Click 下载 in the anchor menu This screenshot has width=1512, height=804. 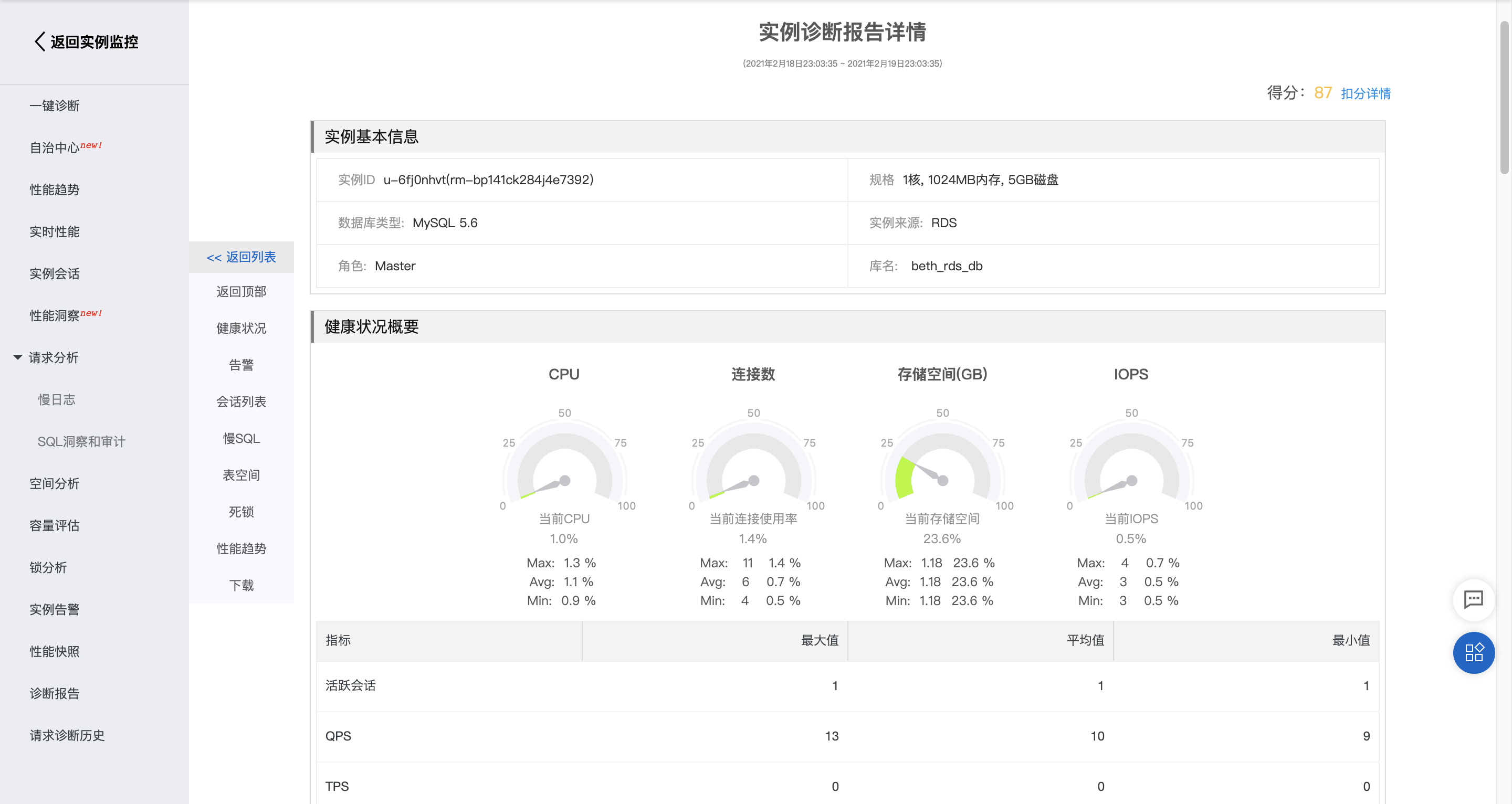(x=241, y=585)
